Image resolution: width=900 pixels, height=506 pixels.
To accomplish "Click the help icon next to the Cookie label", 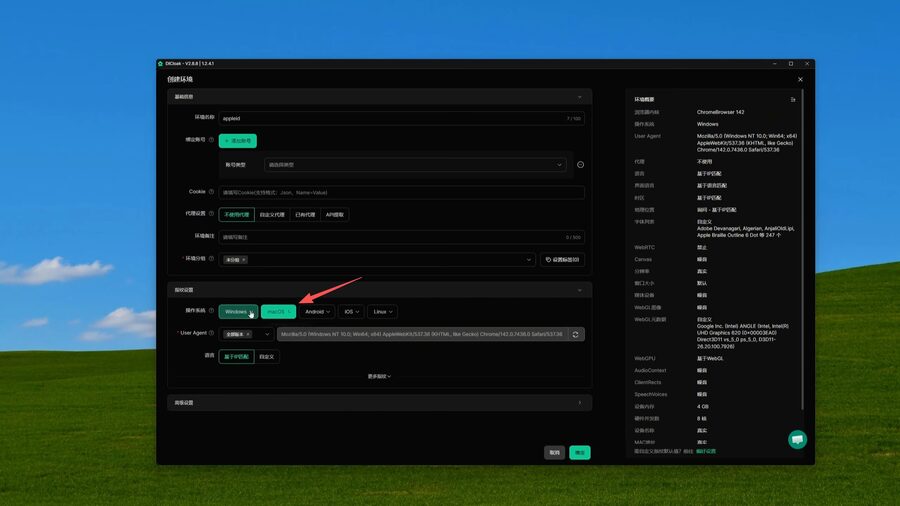I will (x=211, y=192).
